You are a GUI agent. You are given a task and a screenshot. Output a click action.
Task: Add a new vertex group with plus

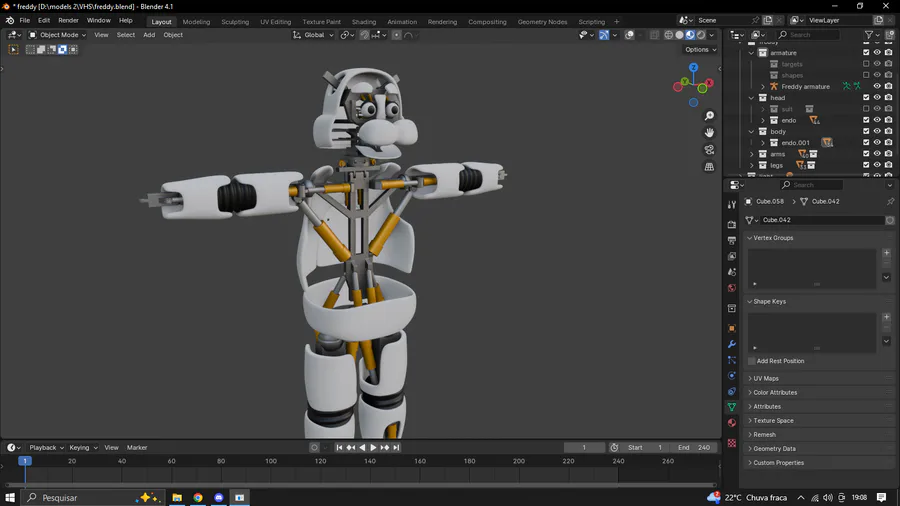pos(886,253)
